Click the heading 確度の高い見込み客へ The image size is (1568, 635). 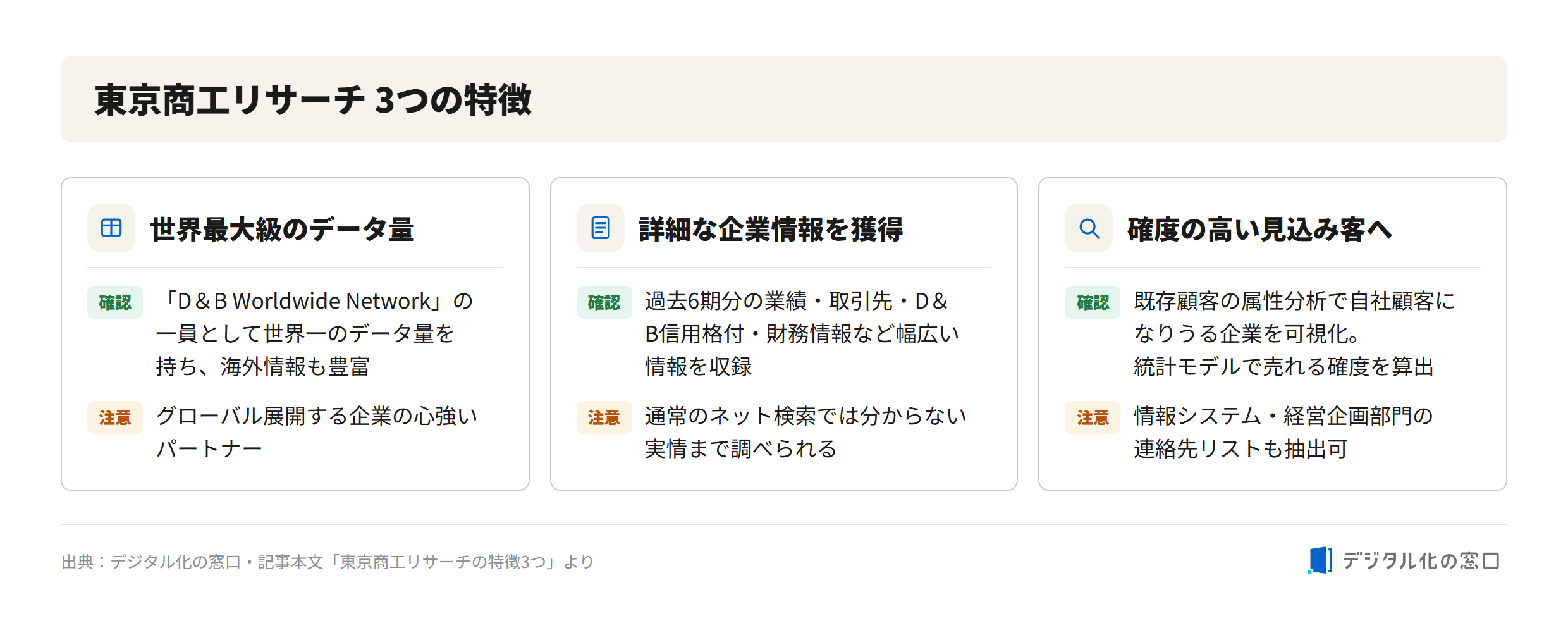click(x=1259, y=229)
